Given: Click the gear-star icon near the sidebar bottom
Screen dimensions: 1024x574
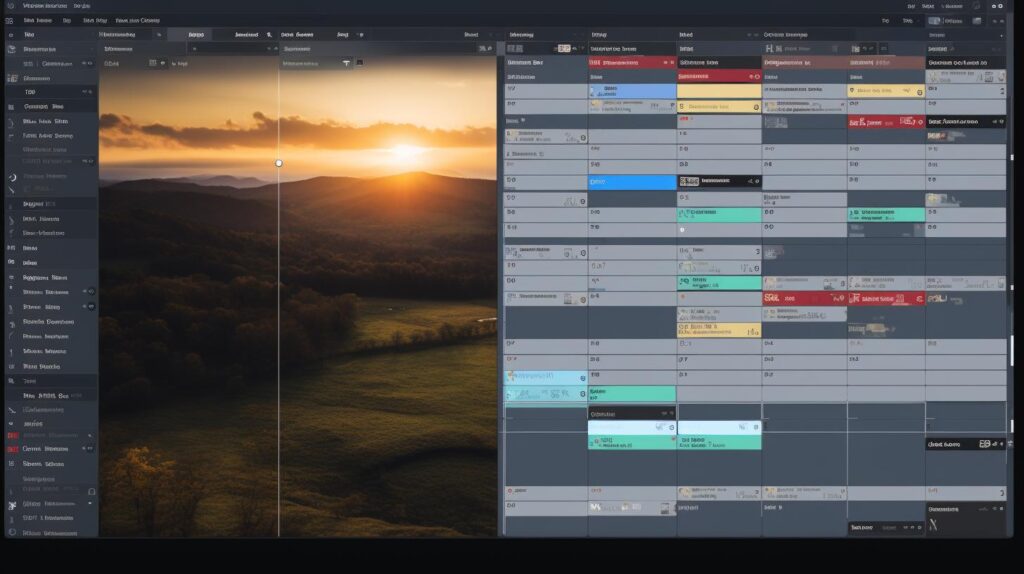Looking at the screenshot, I should click(x=12, y=505).
